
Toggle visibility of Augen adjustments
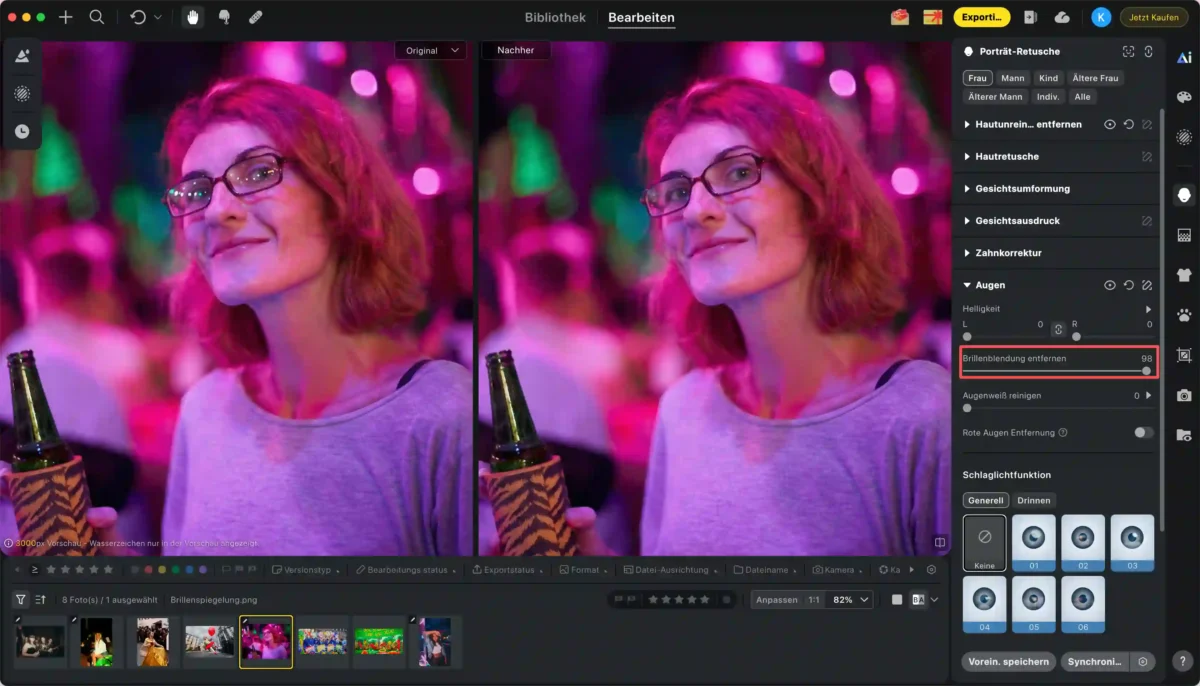click(1109, 284)
